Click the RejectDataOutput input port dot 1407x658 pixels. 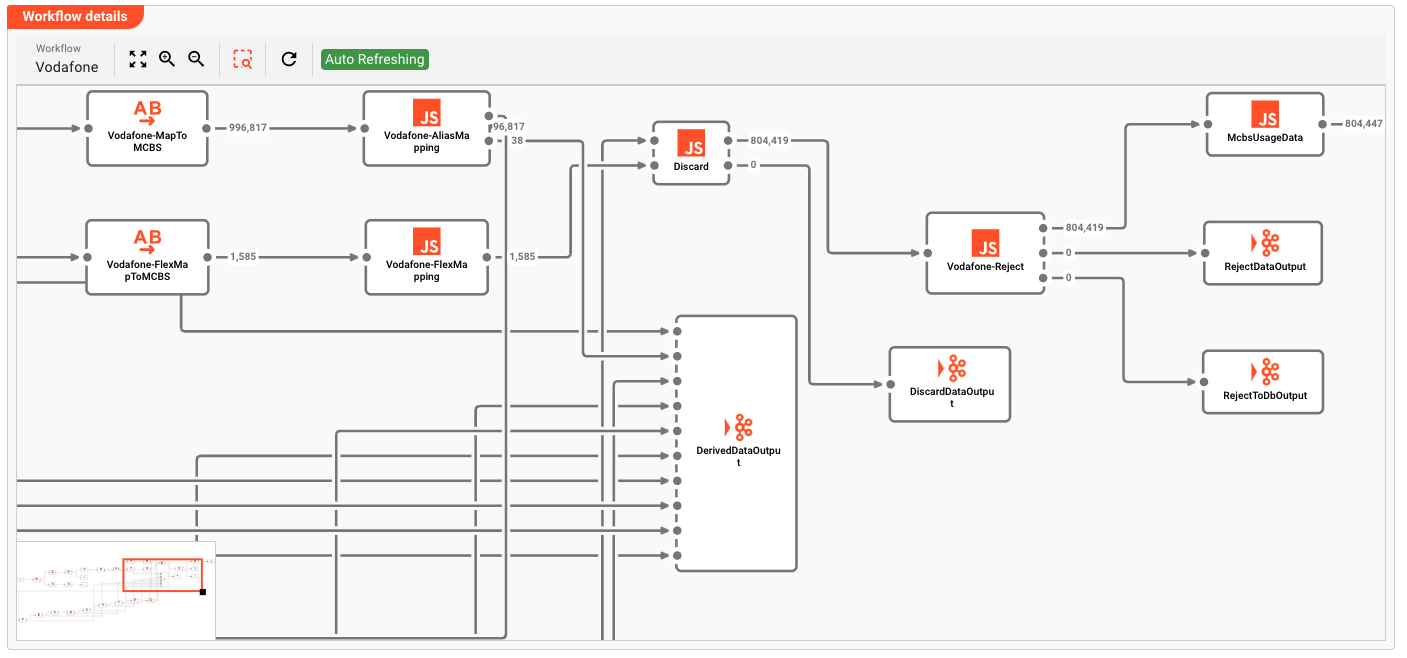pos(1204,253)
